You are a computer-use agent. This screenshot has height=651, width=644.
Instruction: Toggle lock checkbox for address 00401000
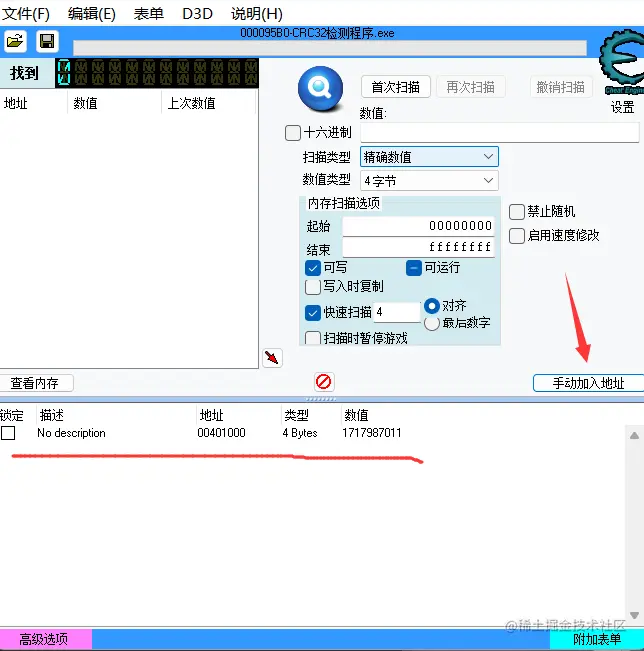(8, 433)
